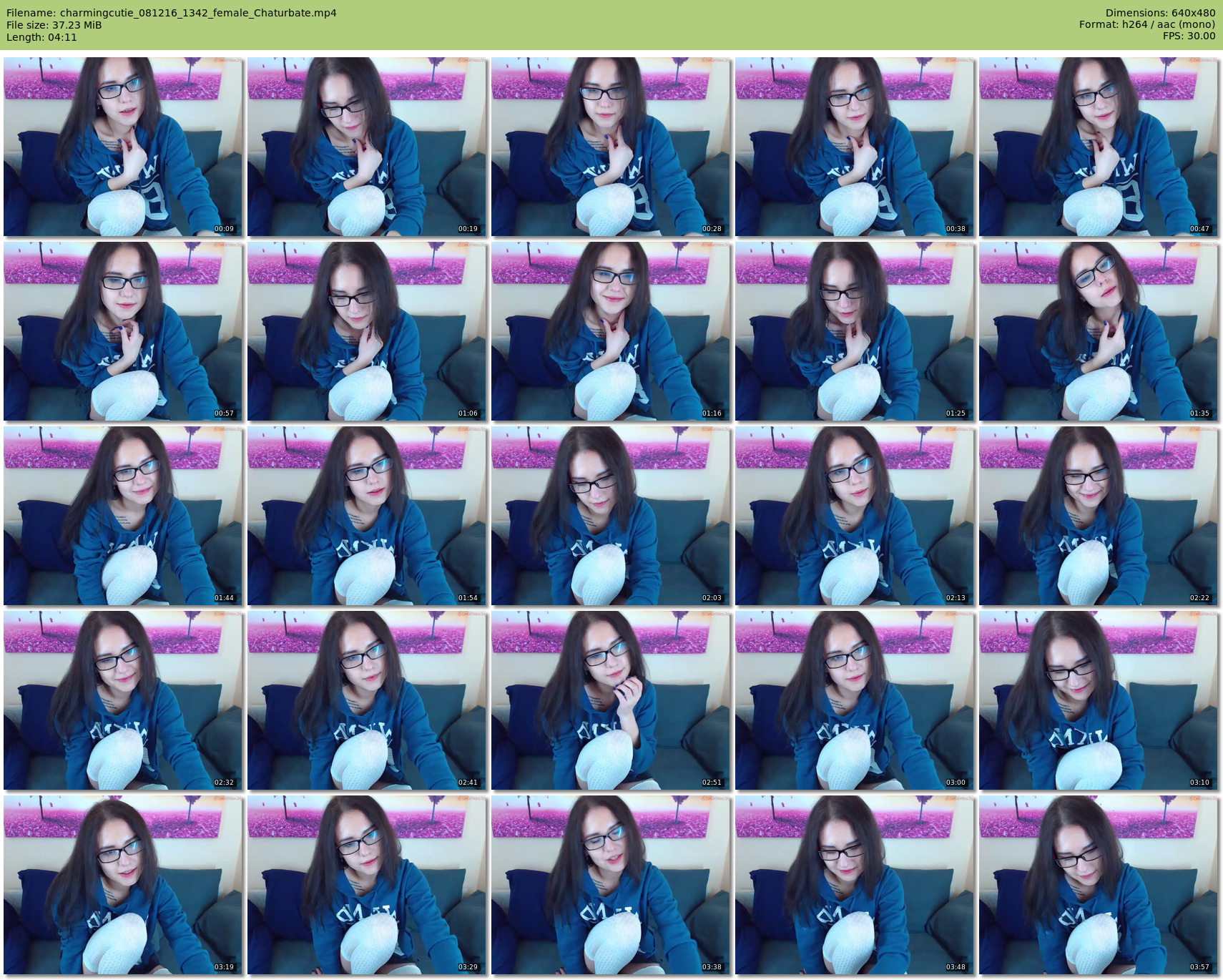Select the thumbnail captured at 01:16
Viewport: 1223px width, 980px height.
[x=611, y=331]
